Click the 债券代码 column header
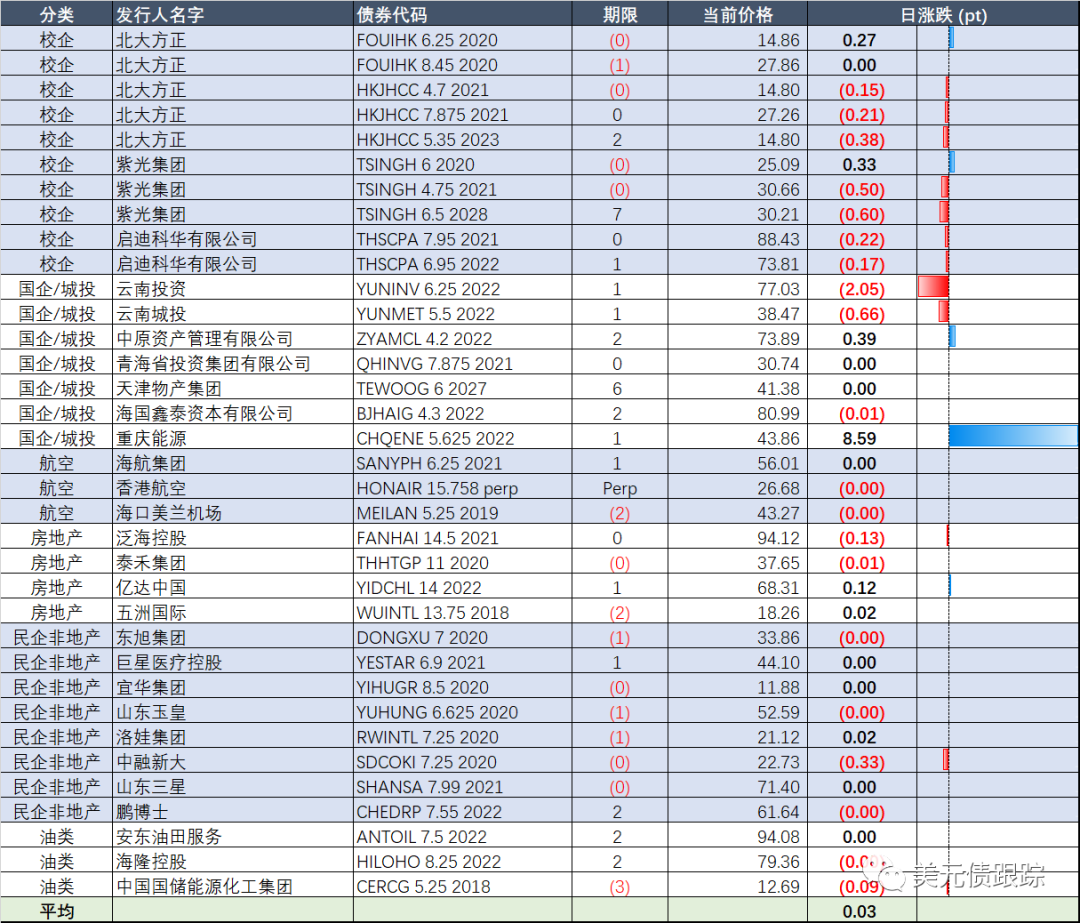1080x923 pixels. tap(391, 14)
